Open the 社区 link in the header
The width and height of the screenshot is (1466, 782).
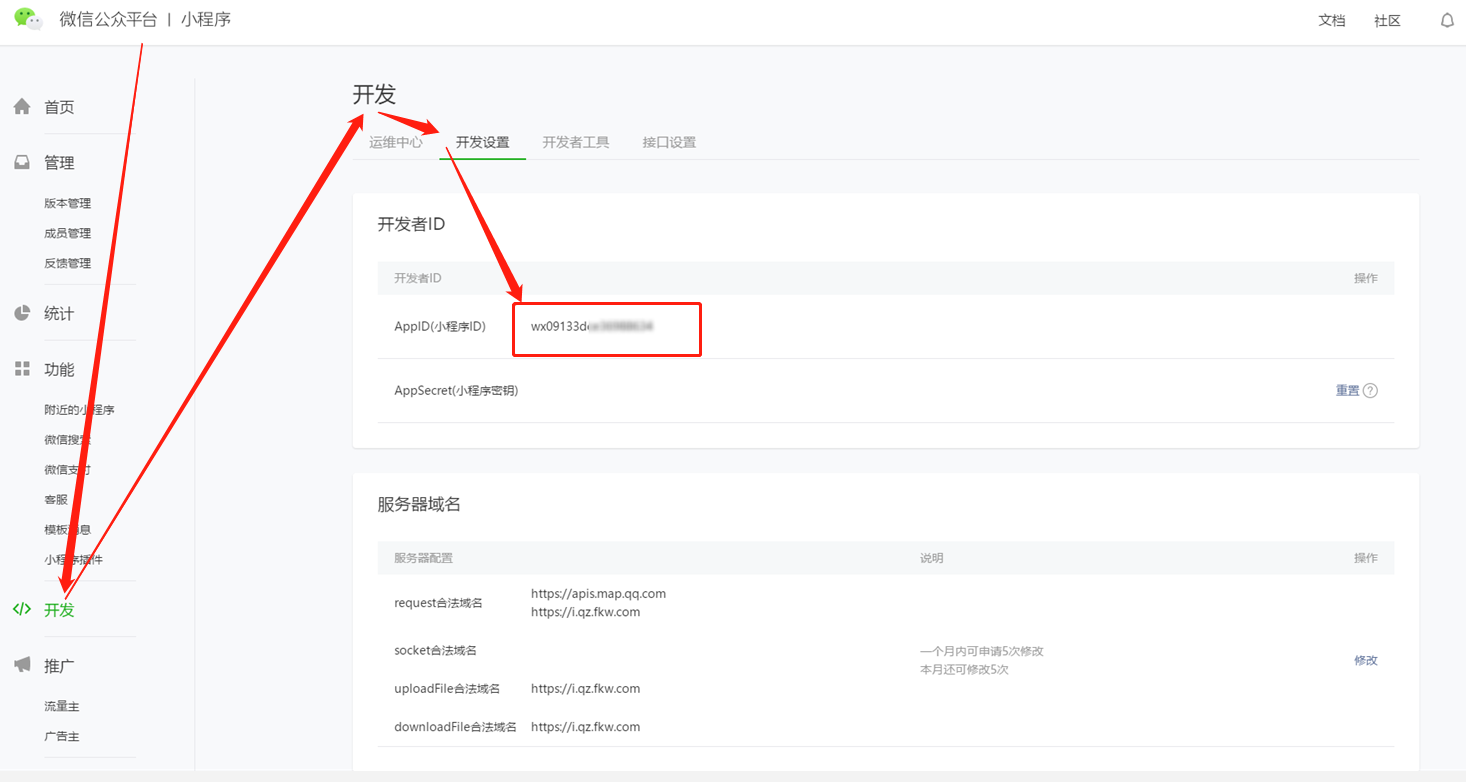point(1387,20)
